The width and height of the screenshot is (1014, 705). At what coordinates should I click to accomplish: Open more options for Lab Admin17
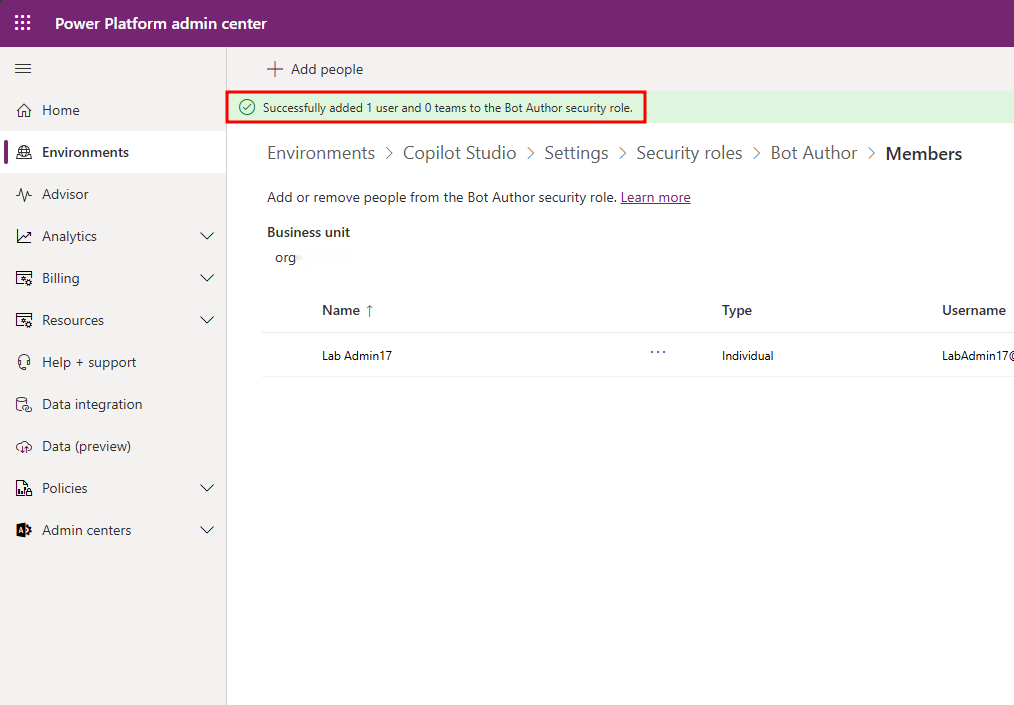click(658, 353)
